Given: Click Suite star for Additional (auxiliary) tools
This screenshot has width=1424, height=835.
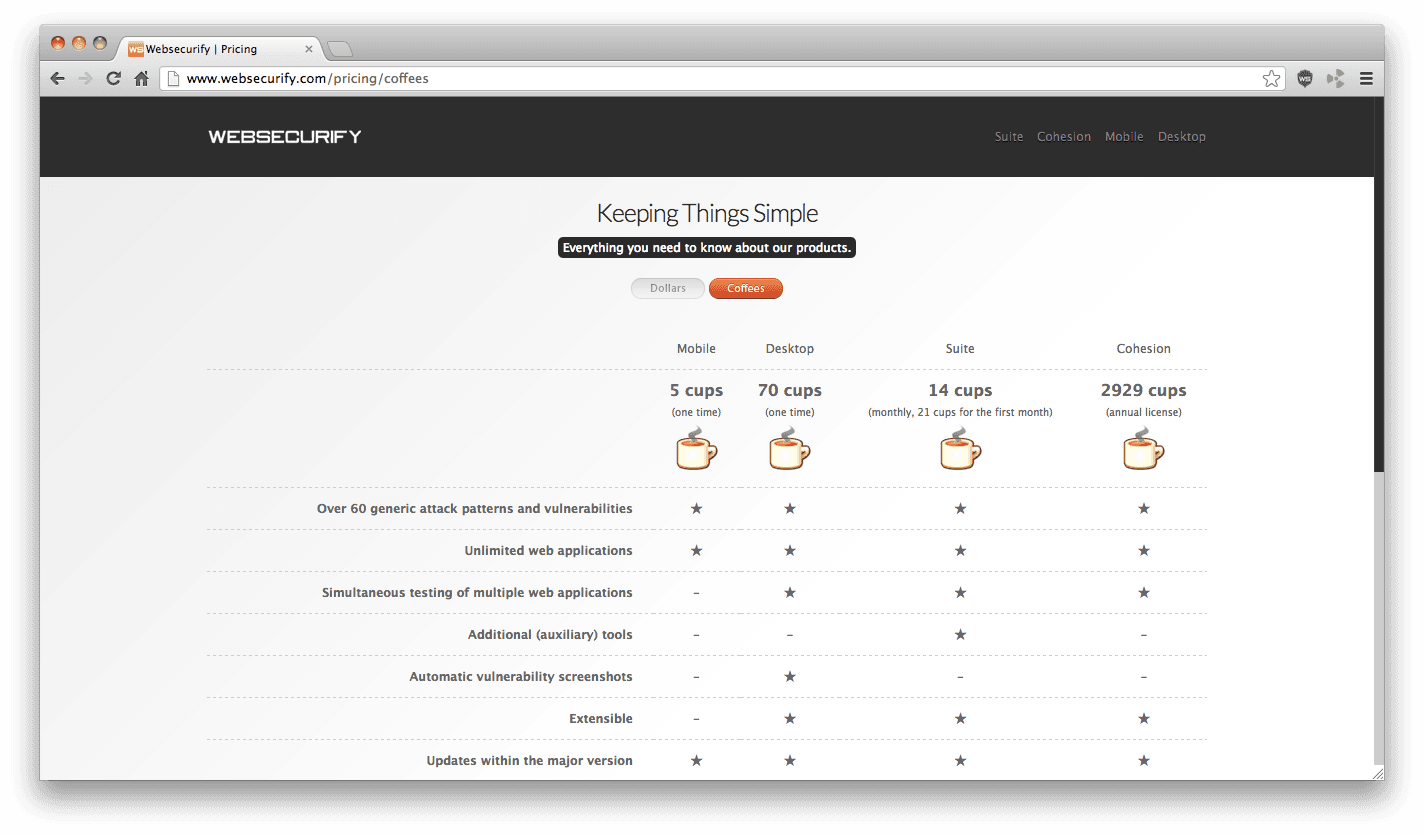Looking at the screenshot, I should pyautogui.click(x=960, y=635).
